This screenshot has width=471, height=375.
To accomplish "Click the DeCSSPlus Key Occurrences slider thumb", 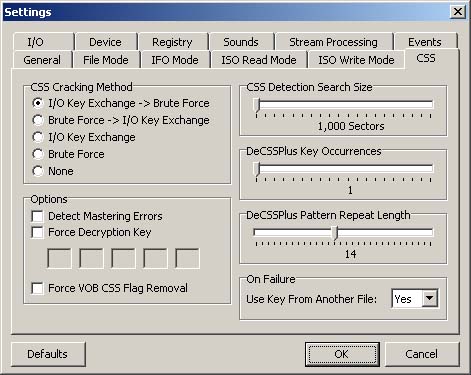I will click(257, 169).
